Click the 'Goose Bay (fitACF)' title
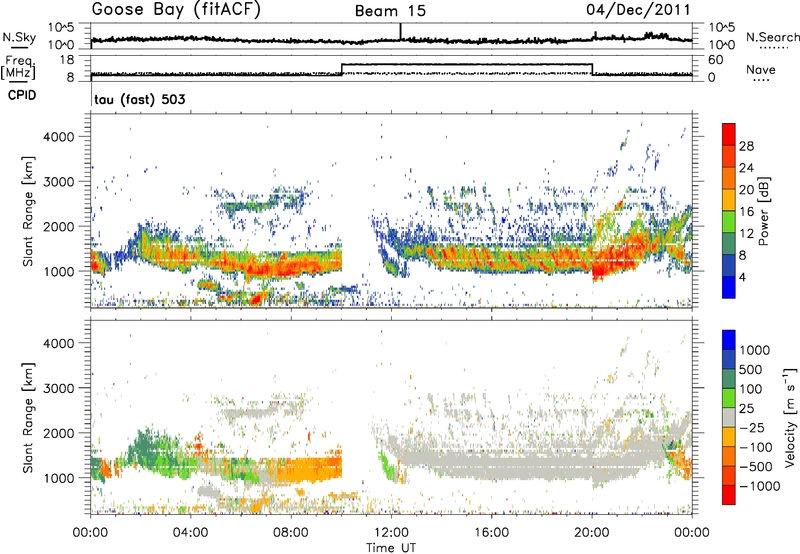 tap(176, 10)
